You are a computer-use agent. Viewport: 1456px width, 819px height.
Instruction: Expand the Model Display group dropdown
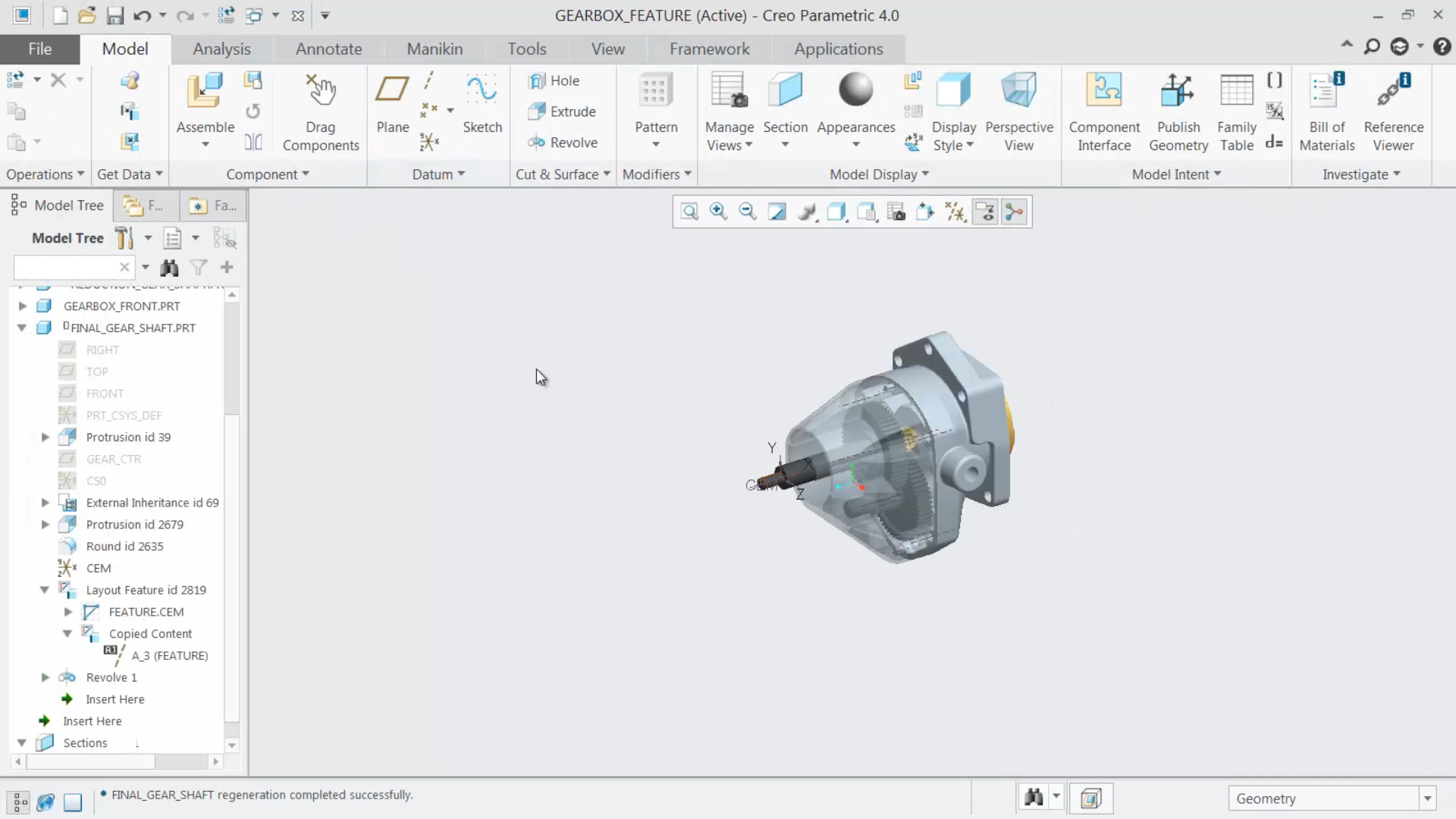(x=879, y=174)
